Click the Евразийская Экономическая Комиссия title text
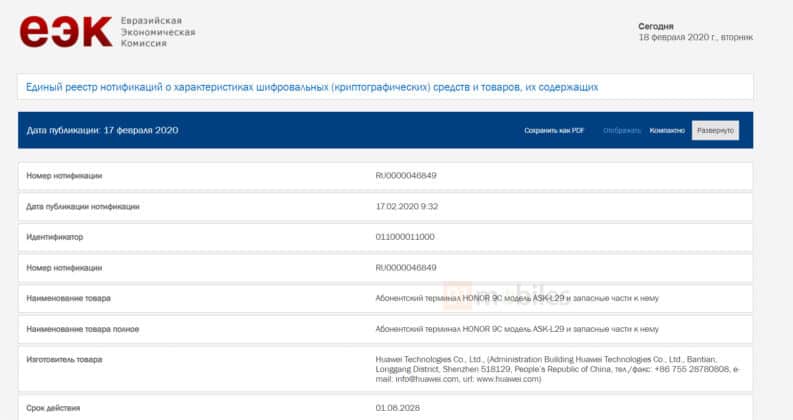793x420 pixels. pos(158,32)
